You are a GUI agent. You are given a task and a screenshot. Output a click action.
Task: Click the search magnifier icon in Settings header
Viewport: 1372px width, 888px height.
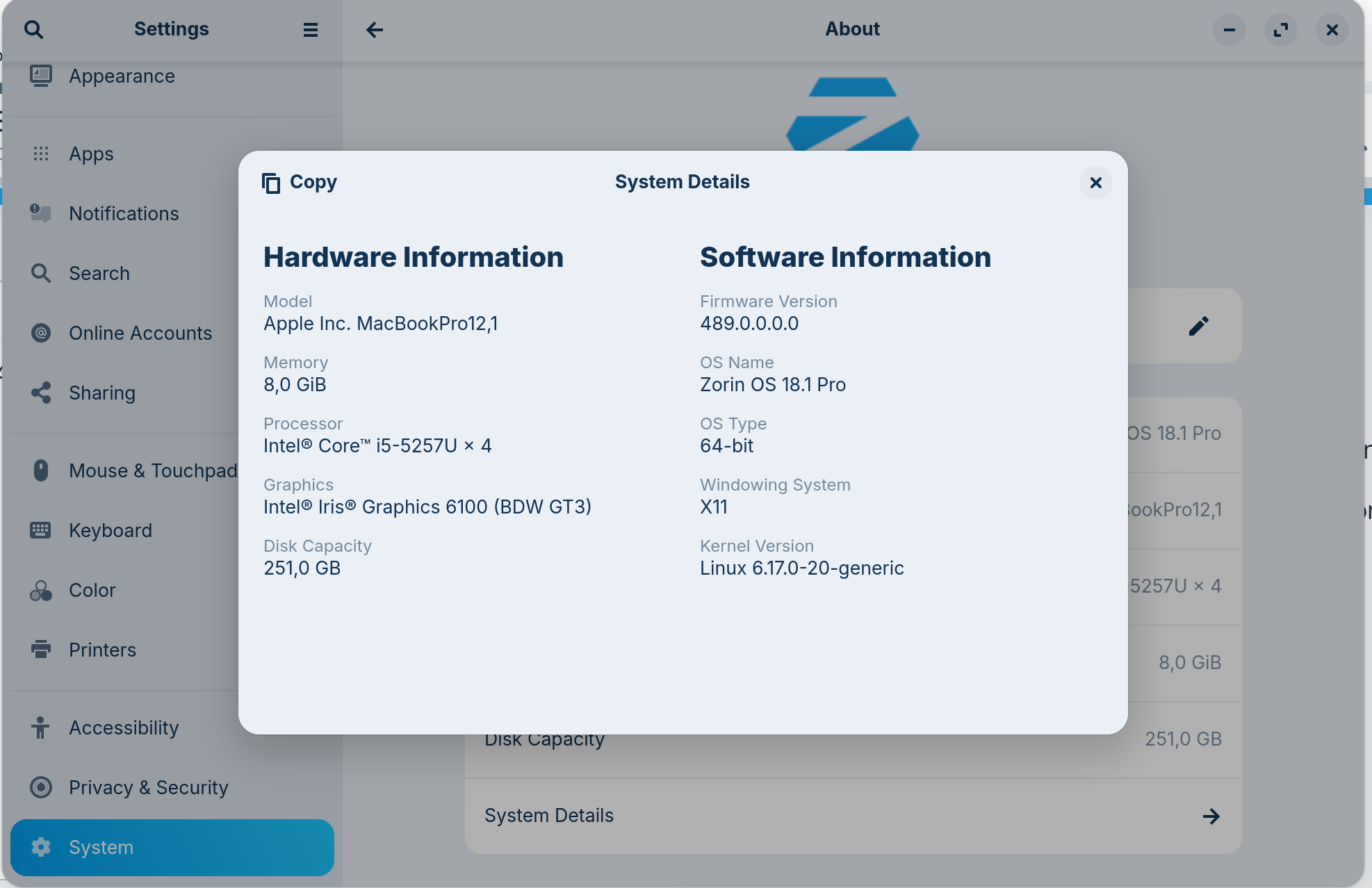tap(33, 29)
